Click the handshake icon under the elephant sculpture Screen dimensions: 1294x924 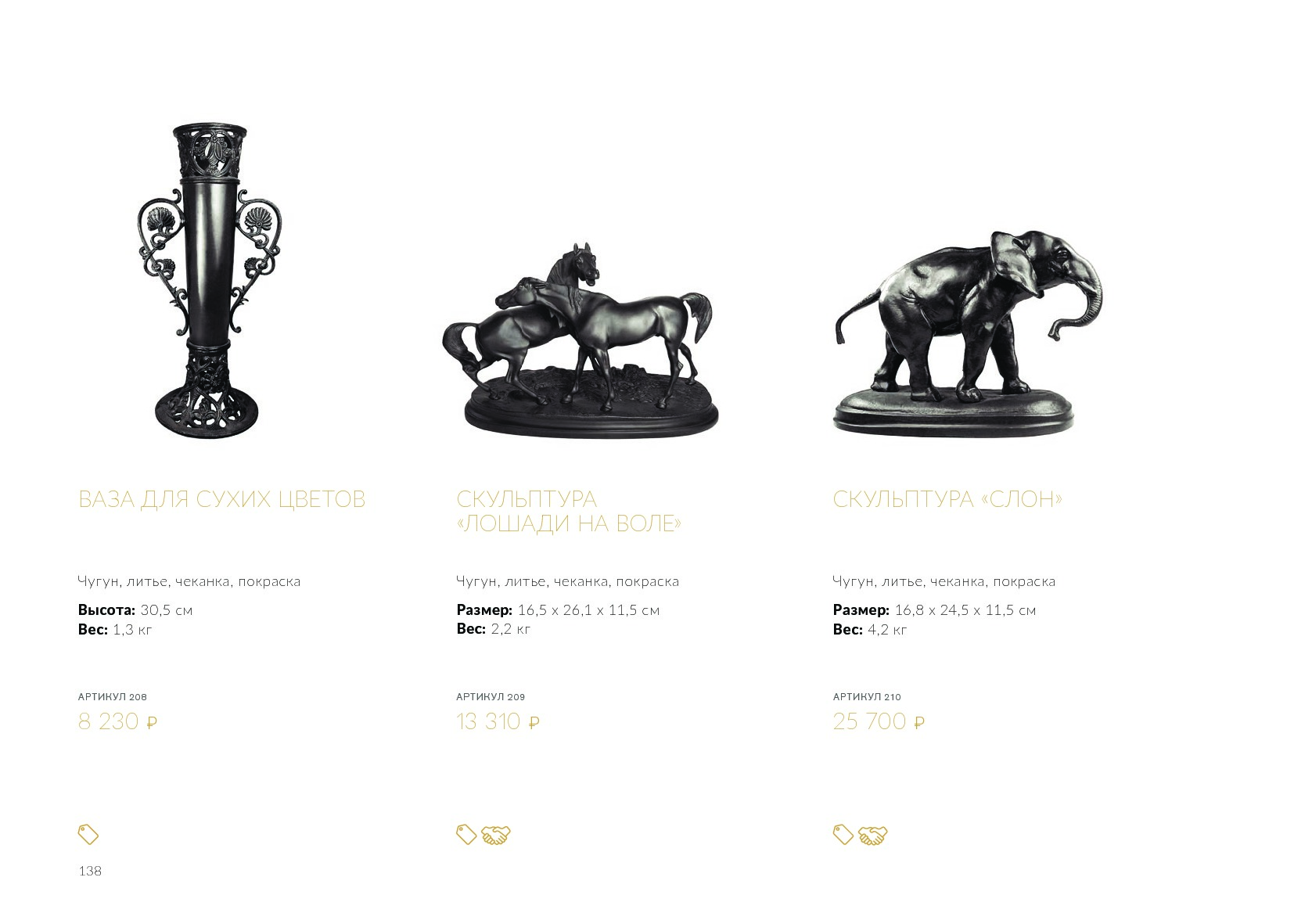point(873,836)
